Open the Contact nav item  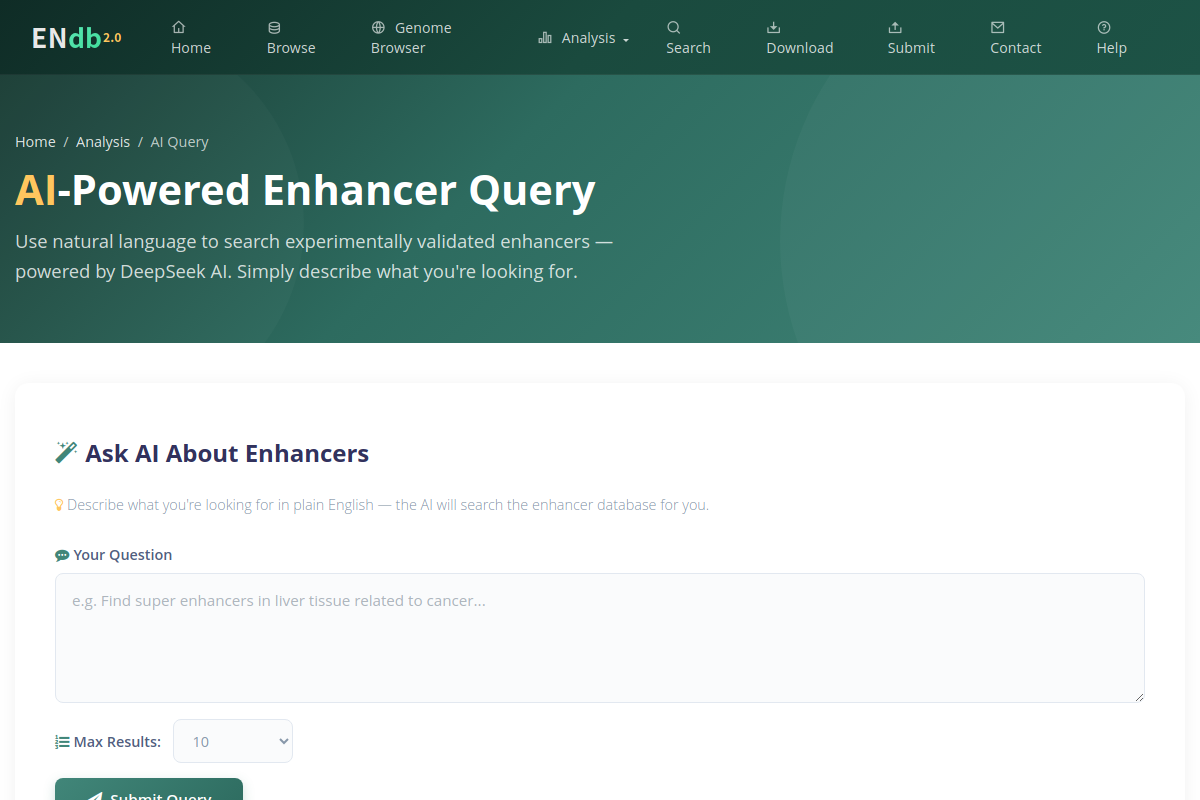coord(1016,38)
